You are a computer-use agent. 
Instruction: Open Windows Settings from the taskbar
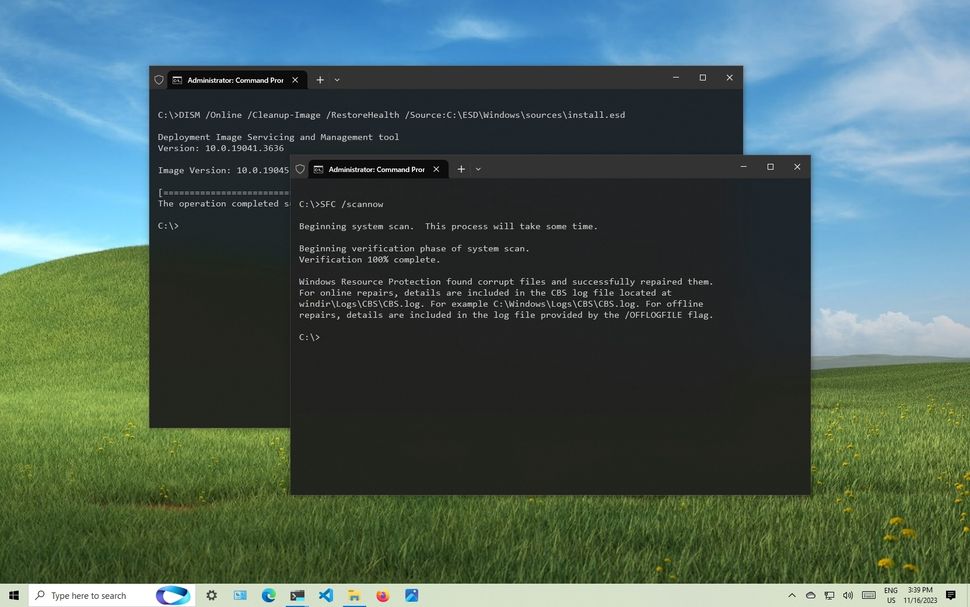(211, 595)
